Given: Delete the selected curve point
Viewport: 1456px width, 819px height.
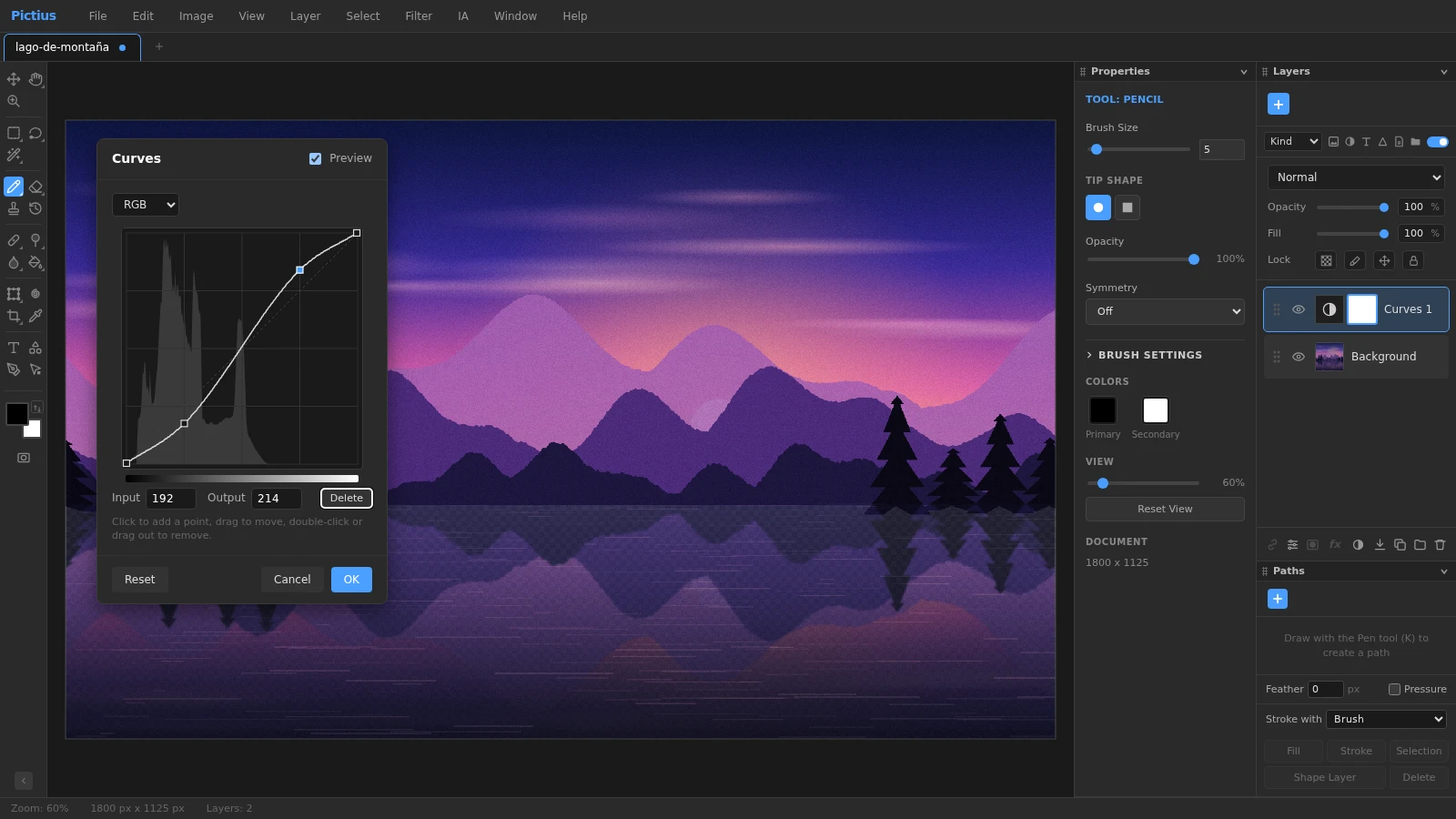Looking at the screenshot, I should (x=347, y=498).
